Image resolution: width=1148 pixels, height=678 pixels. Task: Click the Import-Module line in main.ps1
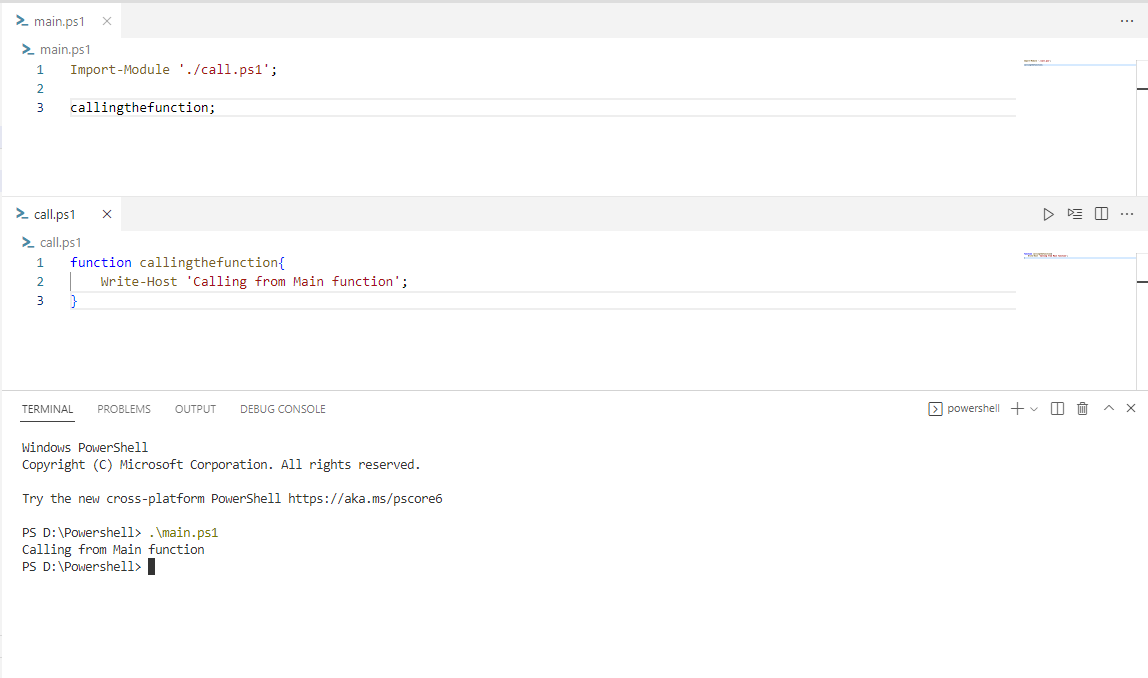(174, 70)
